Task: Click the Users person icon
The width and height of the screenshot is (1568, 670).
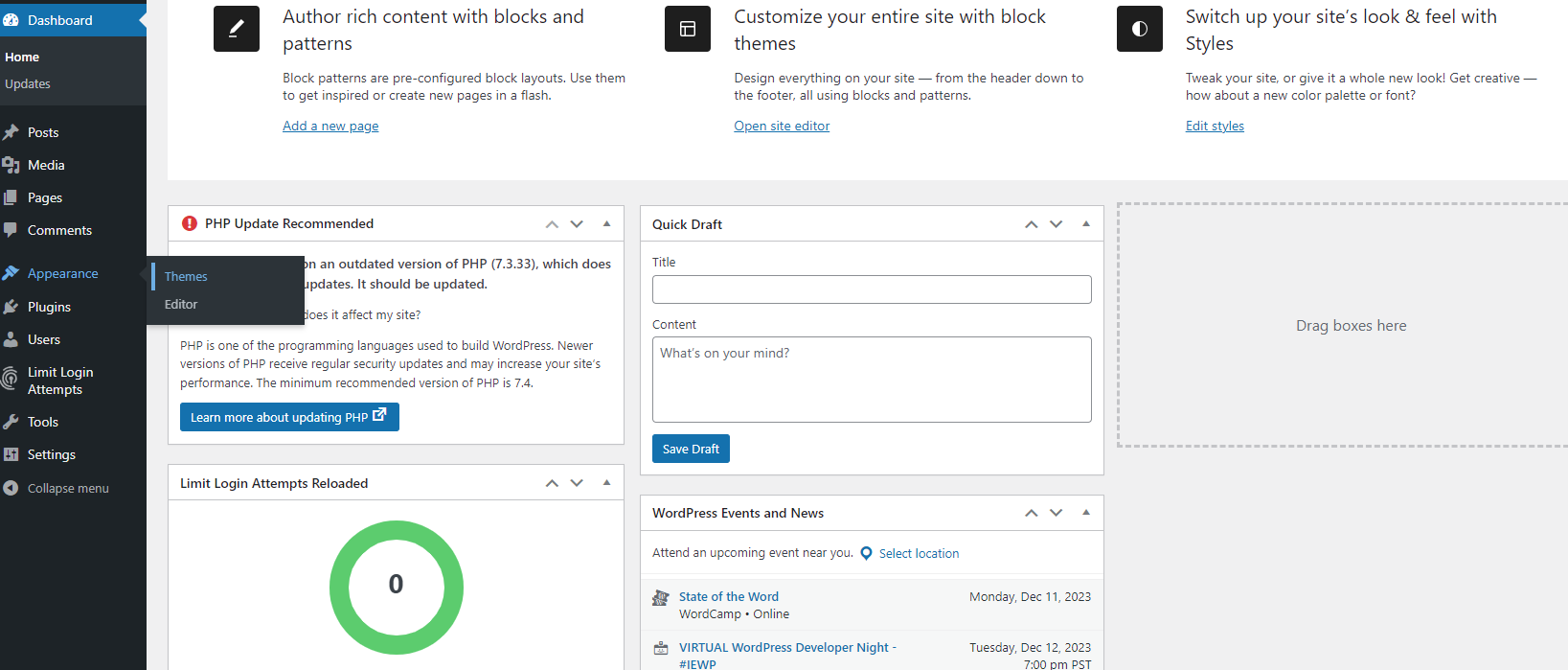Action: 11,339
